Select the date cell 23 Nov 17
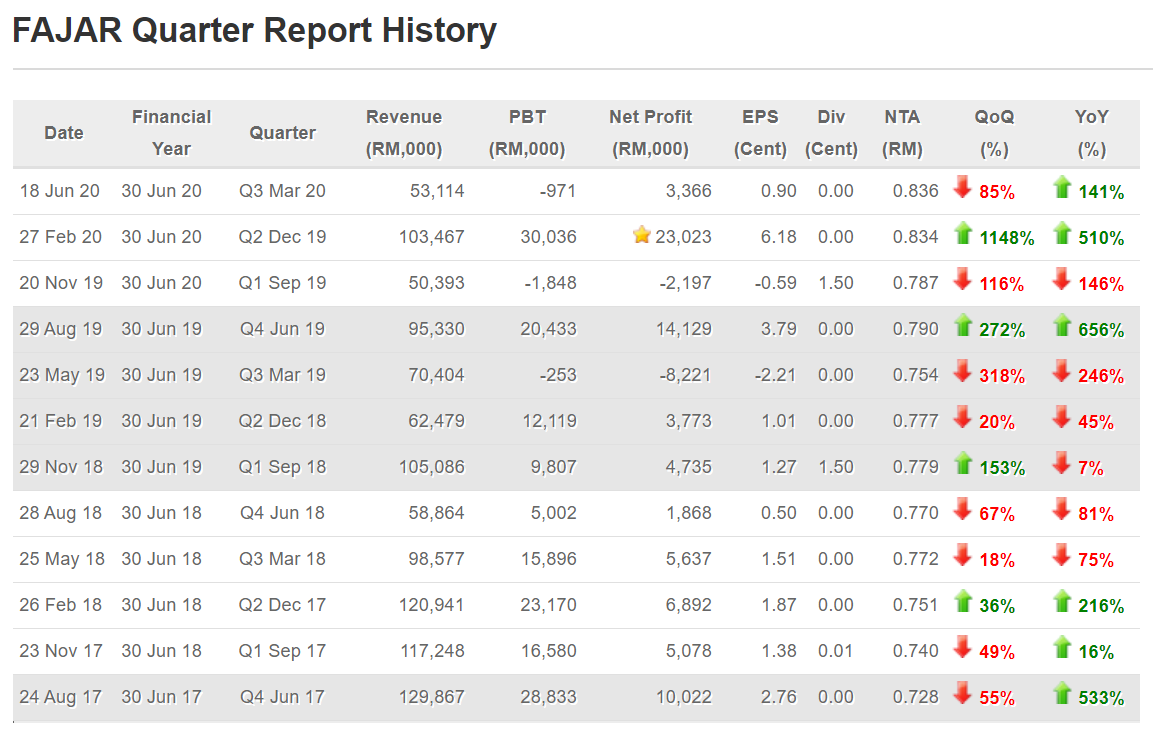Image resolution: width=1153 pixels, height=737 pixels. point(61,651)
